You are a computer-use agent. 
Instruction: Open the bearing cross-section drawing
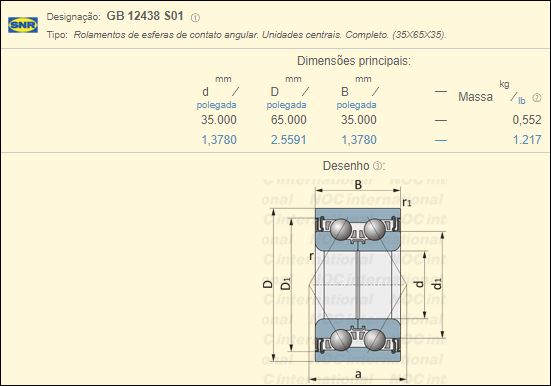[355, 281]
